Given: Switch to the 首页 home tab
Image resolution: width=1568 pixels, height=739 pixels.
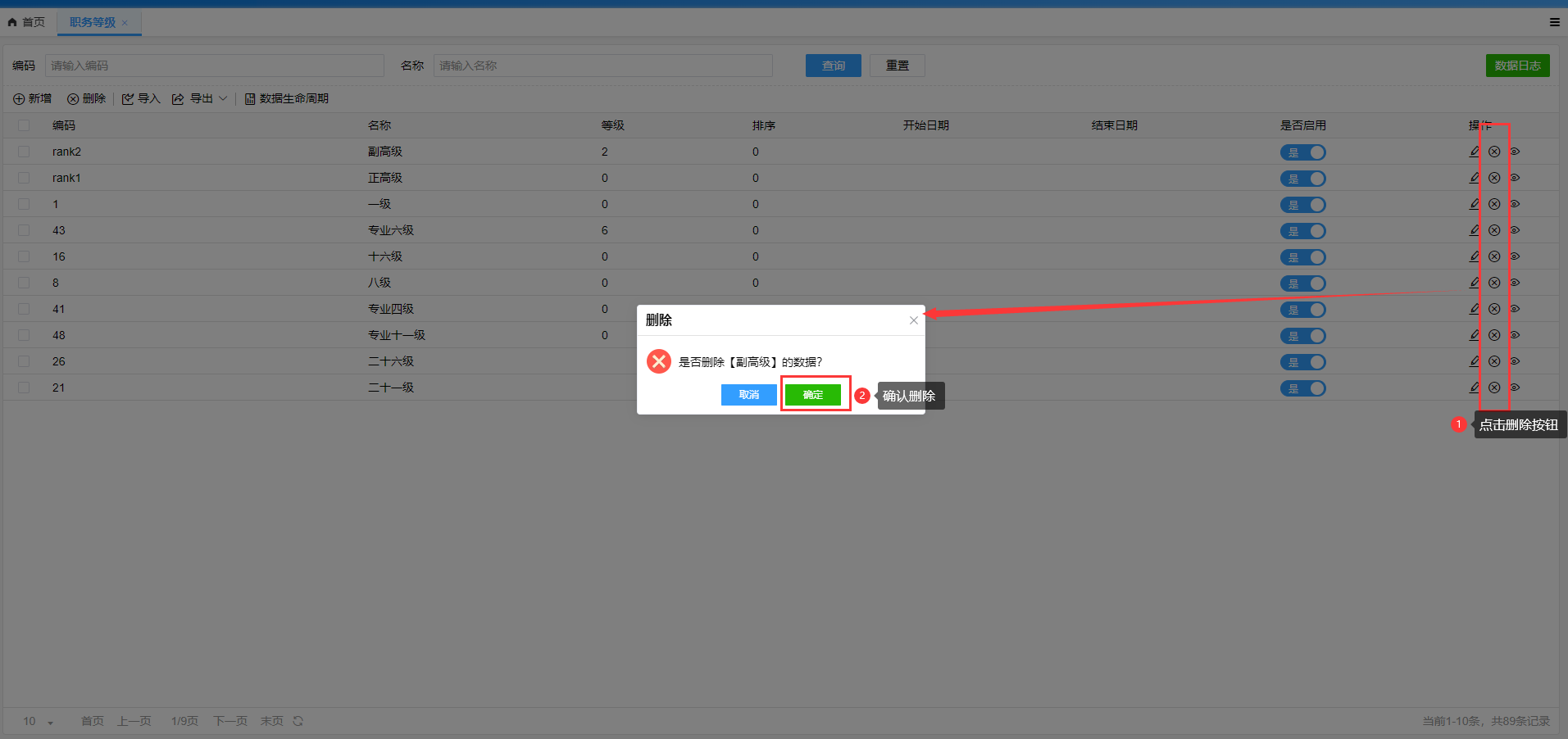Looking at the screenshot, I should [26, 22].
